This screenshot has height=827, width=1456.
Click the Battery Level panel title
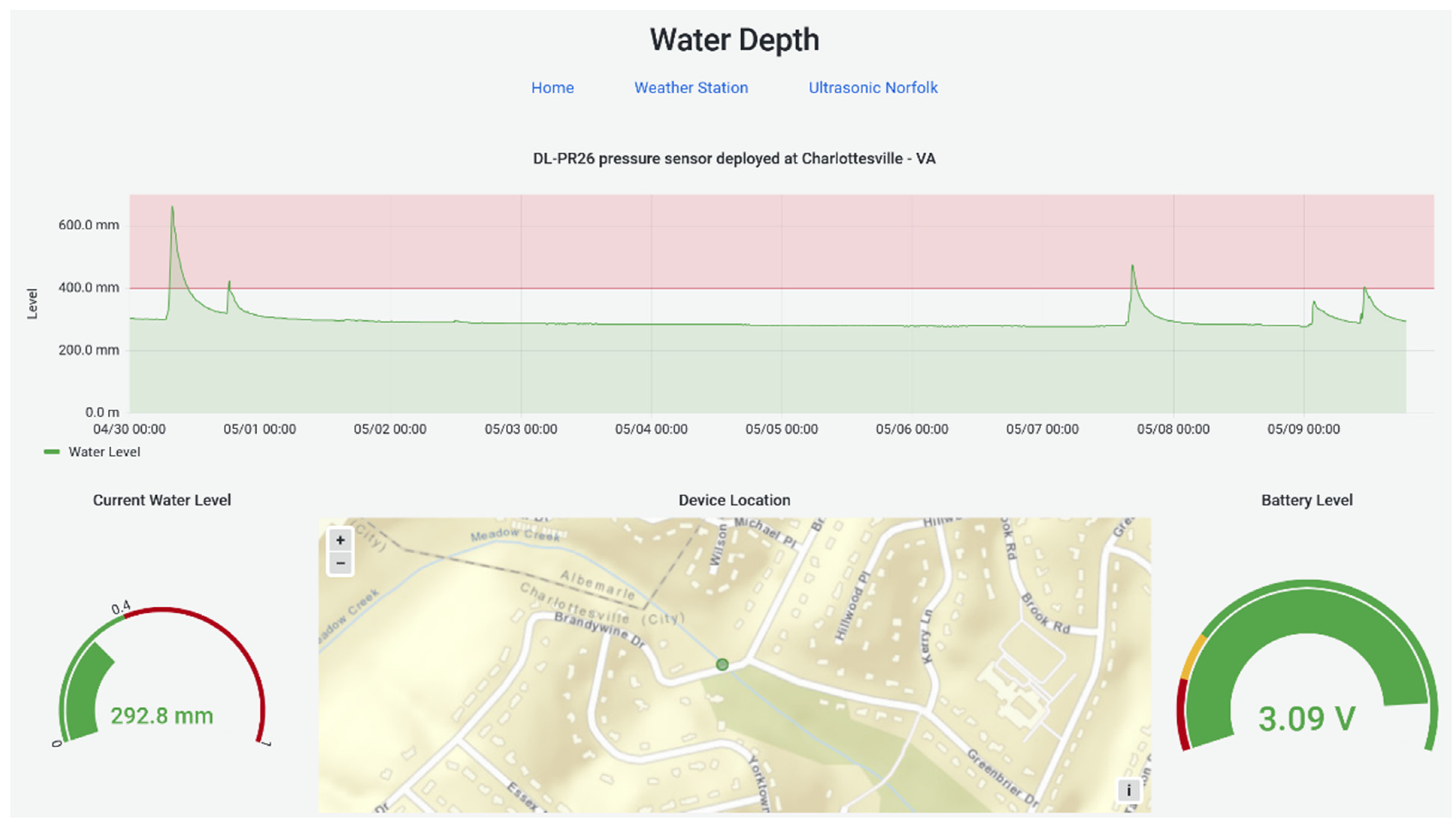pyautogui.click(x=1306, y=500)
